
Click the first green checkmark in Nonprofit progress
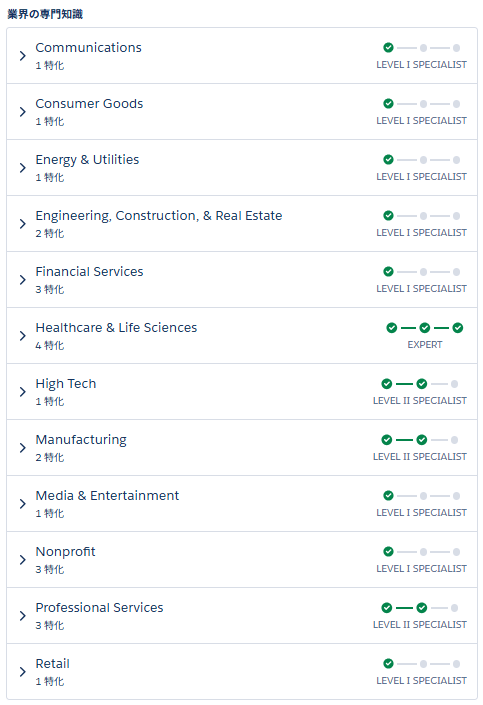coord(389,552)
